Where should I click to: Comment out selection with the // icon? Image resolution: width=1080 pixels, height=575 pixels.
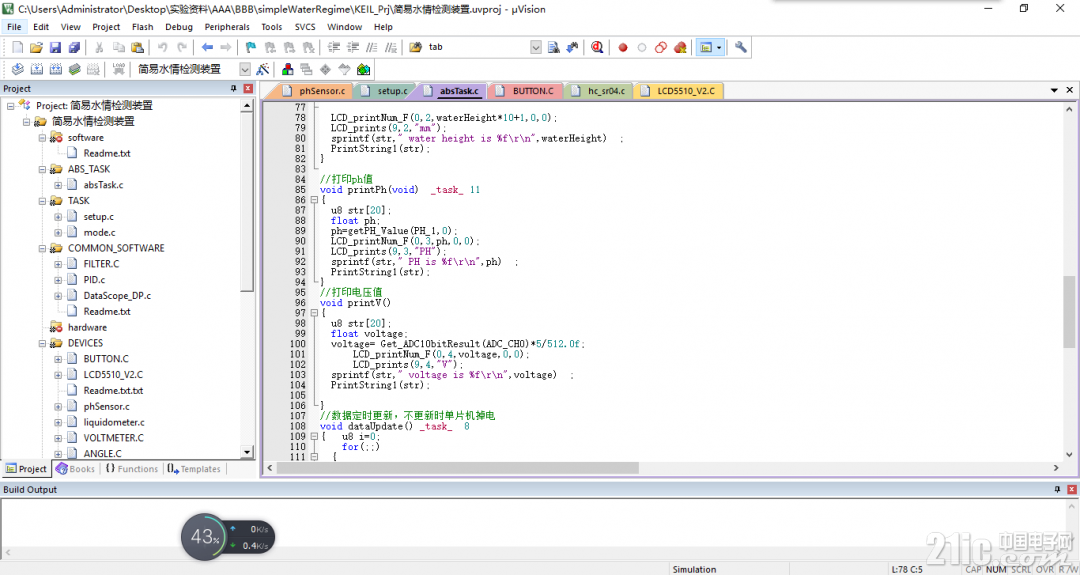372,48
